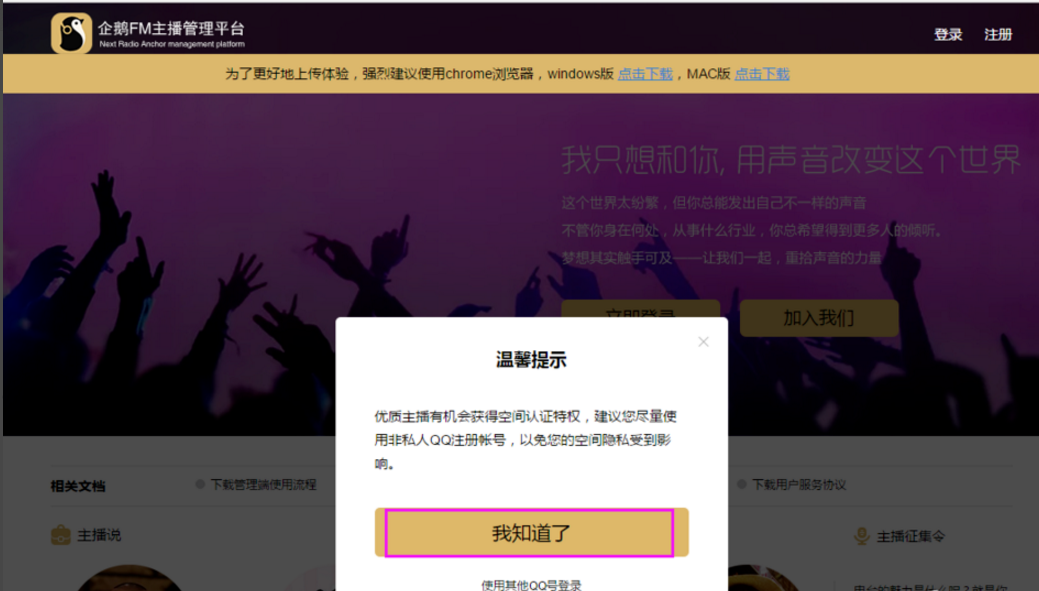Click the Windows Chrome 点击下载 link

tap(645, 74)
